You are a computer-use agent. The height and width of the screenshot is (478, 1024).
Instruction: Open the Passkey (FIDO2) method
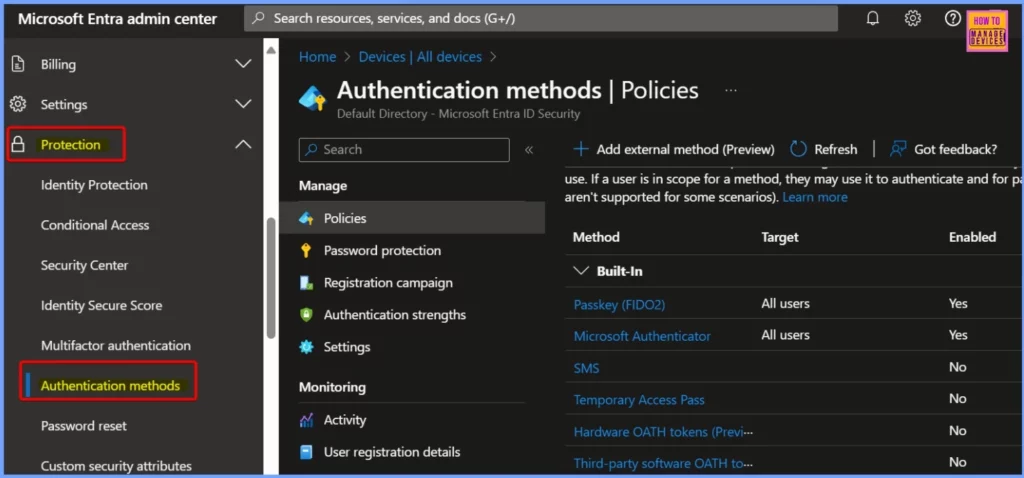619,304
